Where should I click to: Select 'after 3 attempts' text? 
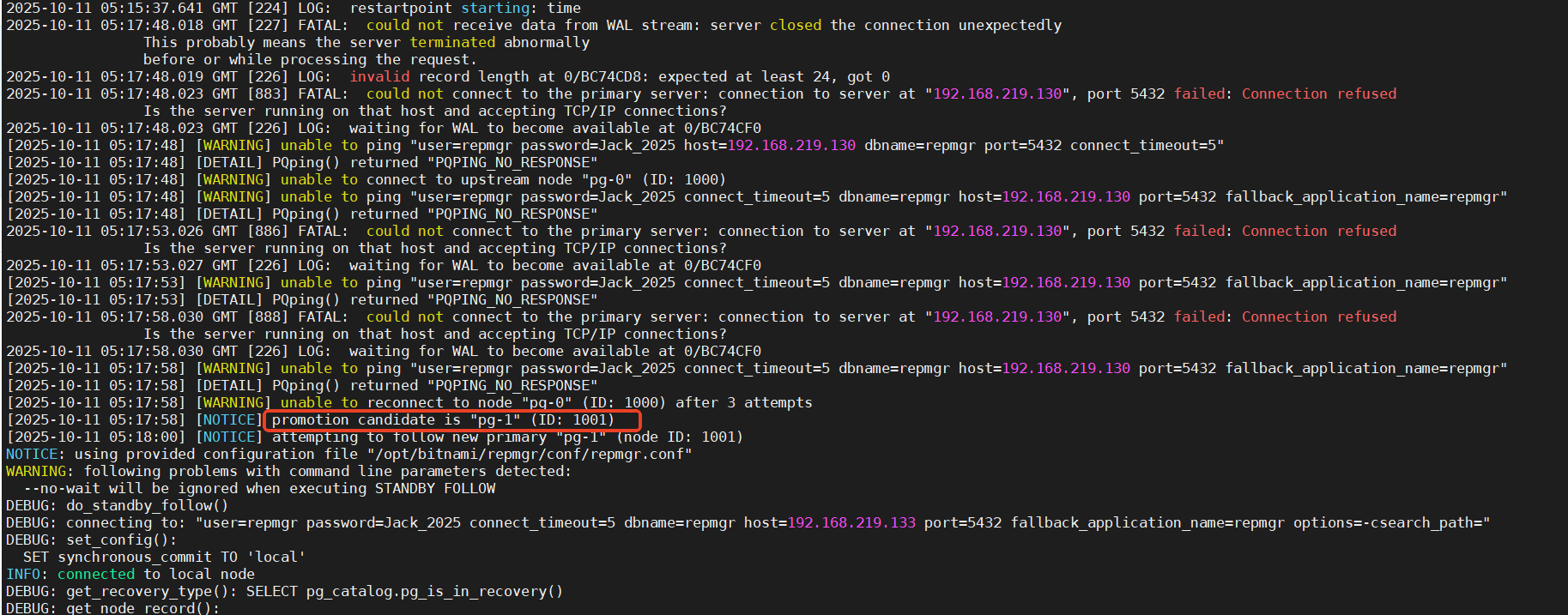pyautogui.click(x=744, y=402)
